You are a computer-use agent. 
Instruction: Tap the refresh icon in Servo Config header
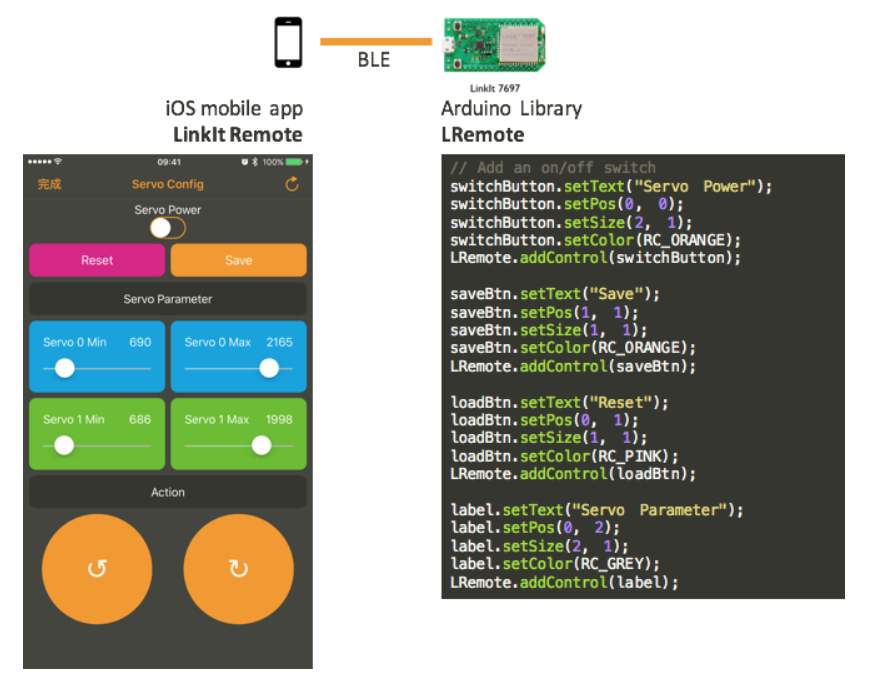(292, 184)
